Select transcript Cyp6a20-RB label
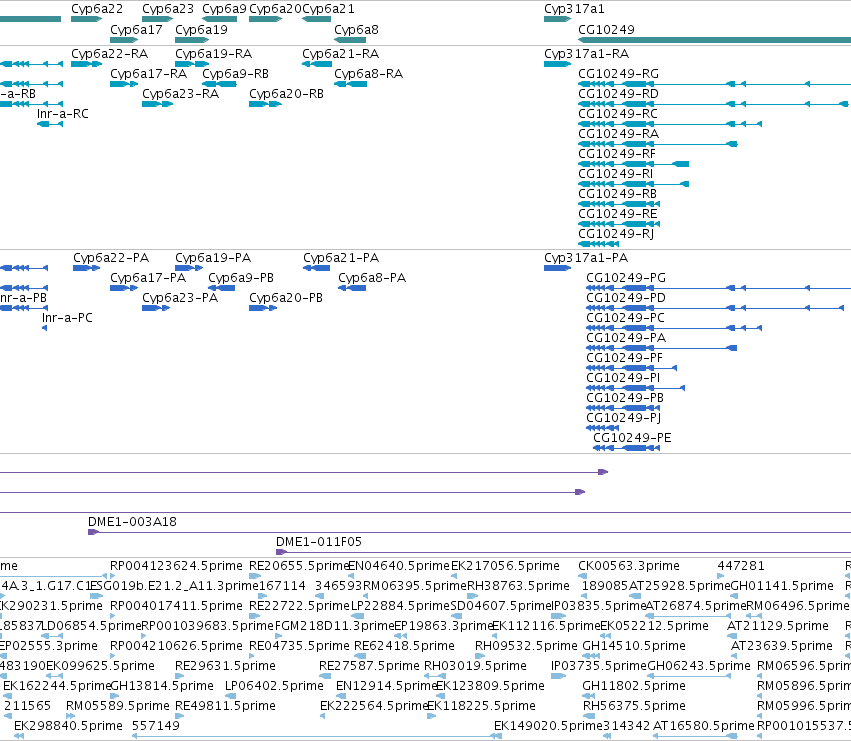This screenshot has width=851, height=741. pyautogui.click(x=286, y=94)
